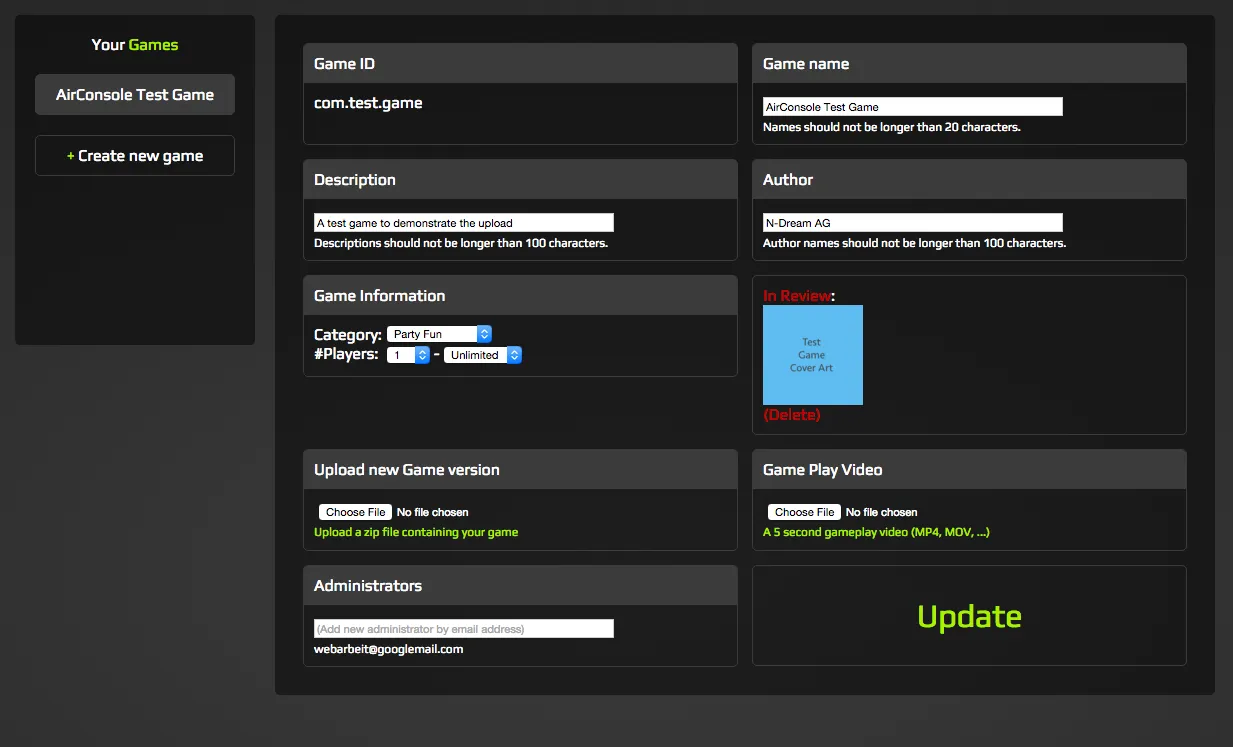Viewport: 1233px width, 747px height.
Task: Click the Upload a zip file hint
Action: pyautogui.click(x=416, y=532)
